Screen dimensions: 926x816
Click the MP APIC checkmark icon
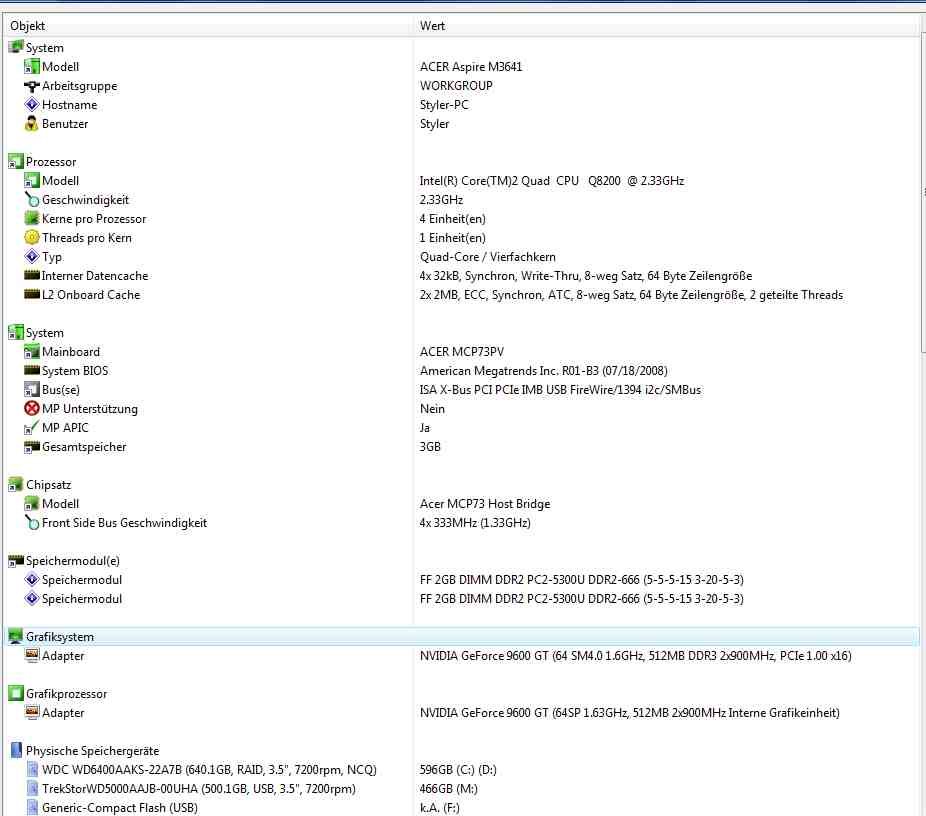[32, 427]
